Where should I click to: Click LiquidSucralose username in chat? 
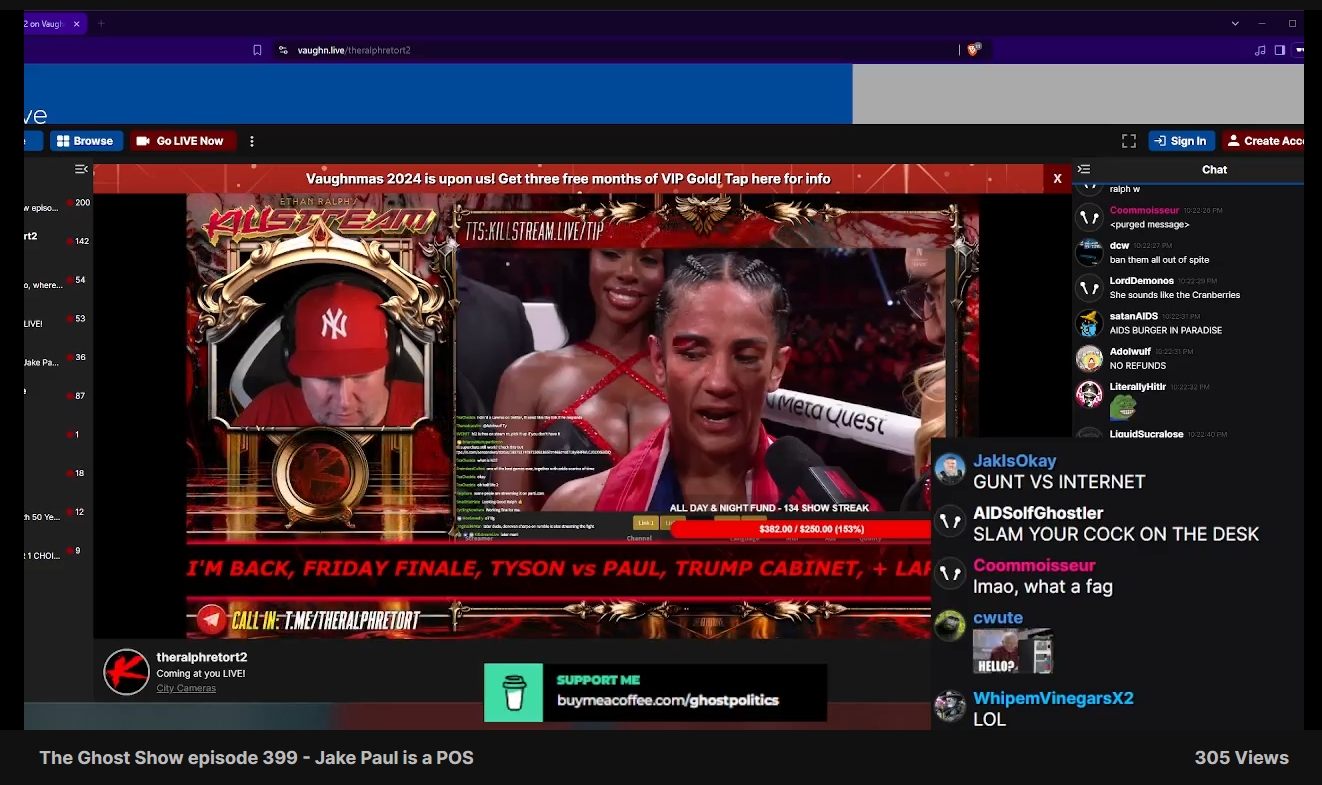point(1146,434)
